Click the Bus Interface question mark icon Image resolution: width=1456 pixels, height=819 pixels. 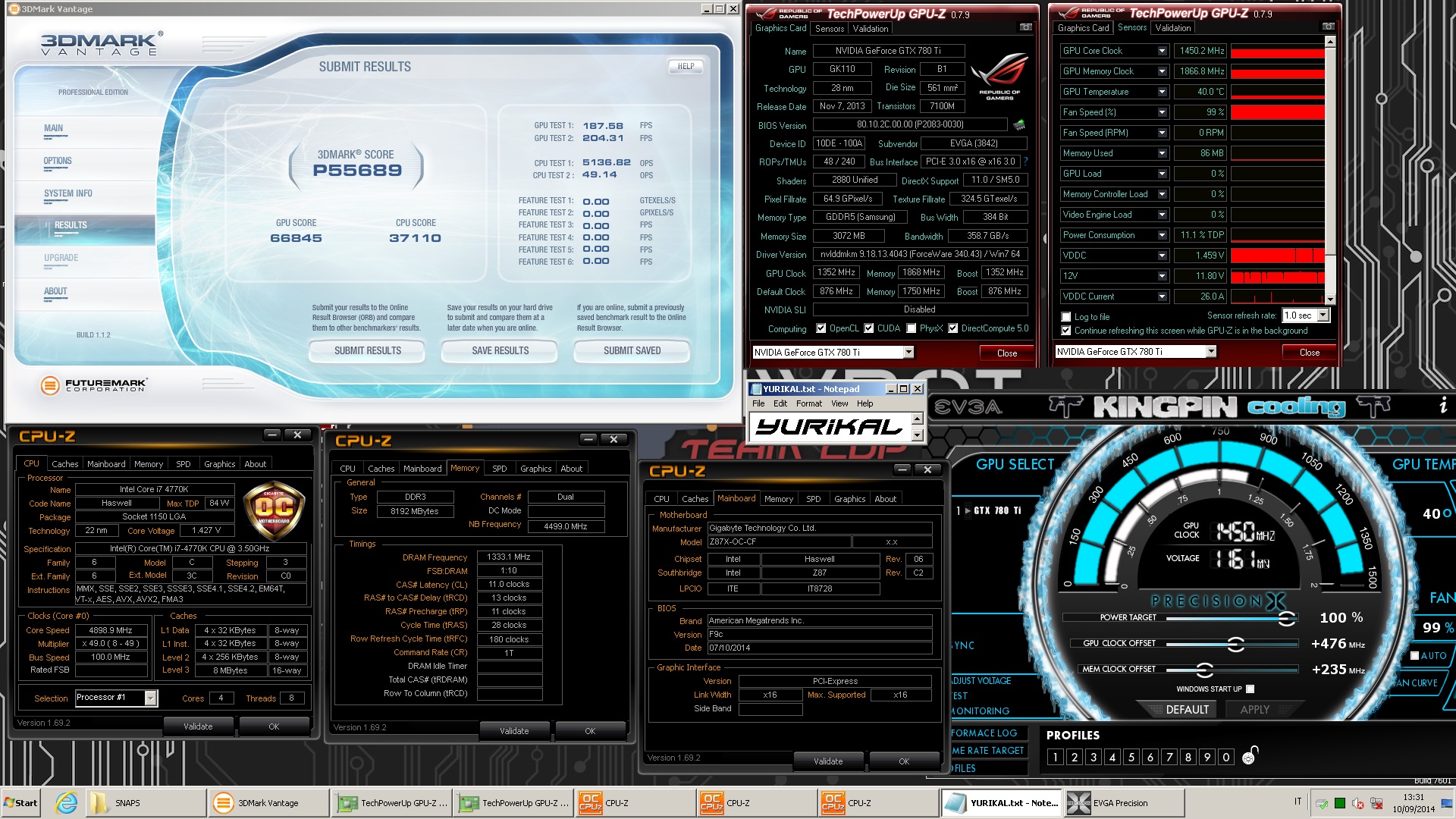(x=1025, y=162)
